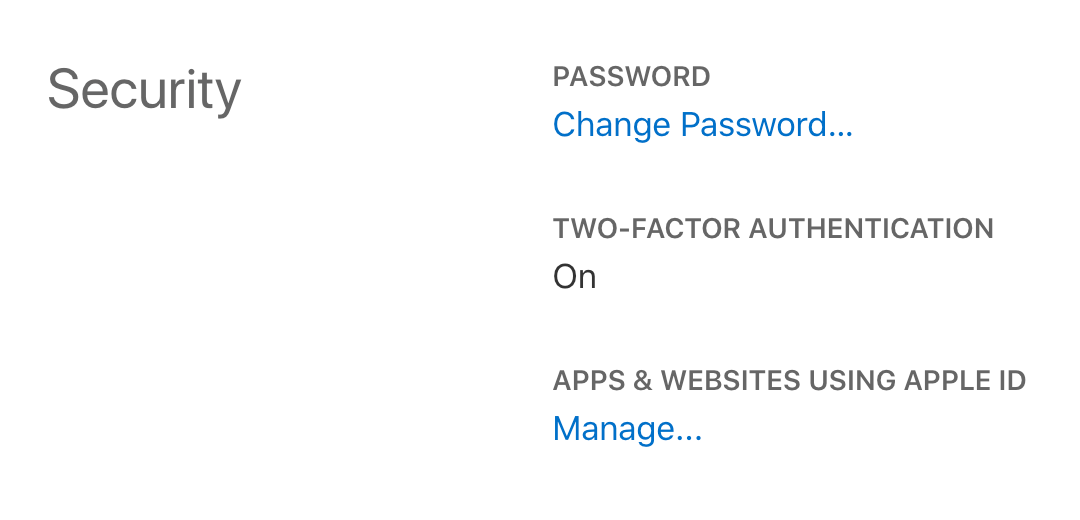Click the Change Password... link under PASSWORD

(702, 125)
